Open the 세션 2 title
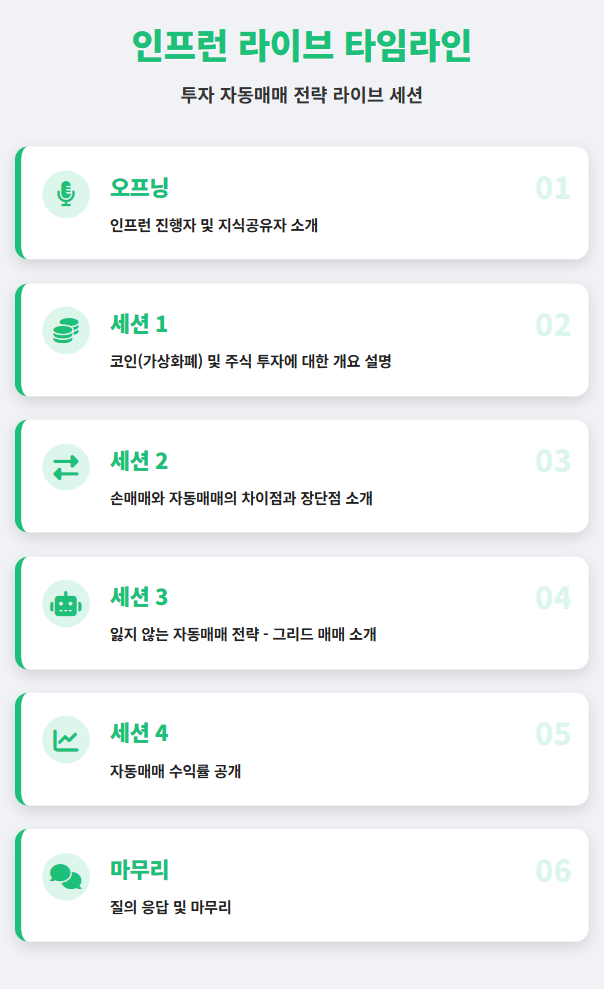 [x=139, y=461]
